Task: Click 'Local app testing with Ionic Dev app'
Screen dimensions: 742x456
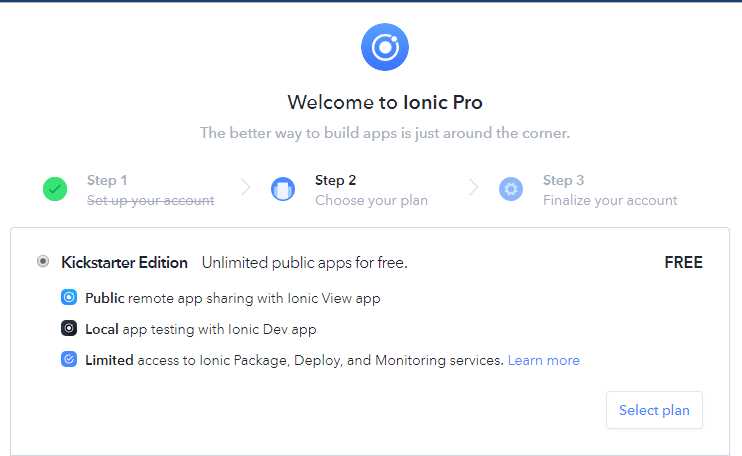Action: tap(201, 329)
